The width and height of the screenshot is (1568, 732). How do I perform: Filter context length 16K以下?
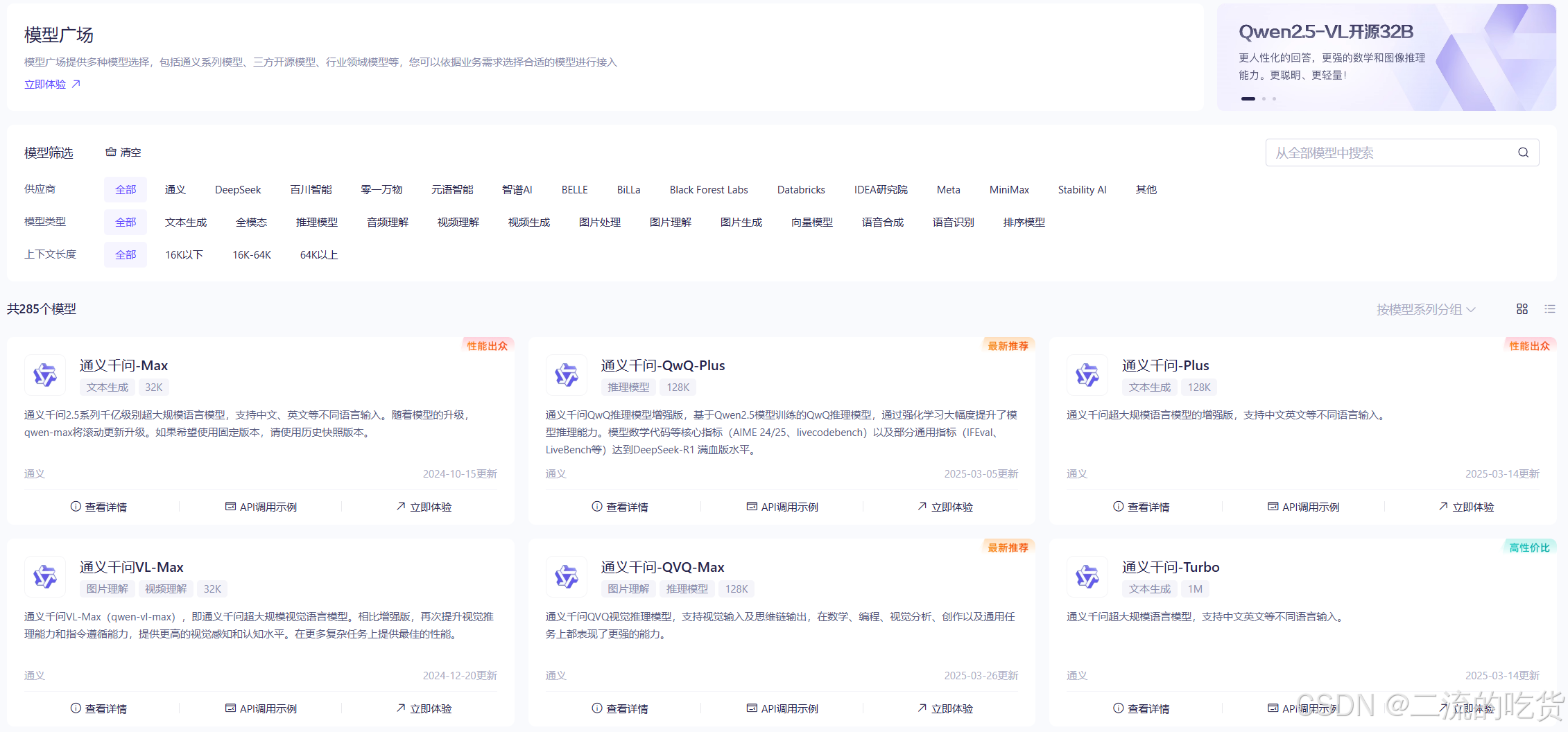point(184,254)
